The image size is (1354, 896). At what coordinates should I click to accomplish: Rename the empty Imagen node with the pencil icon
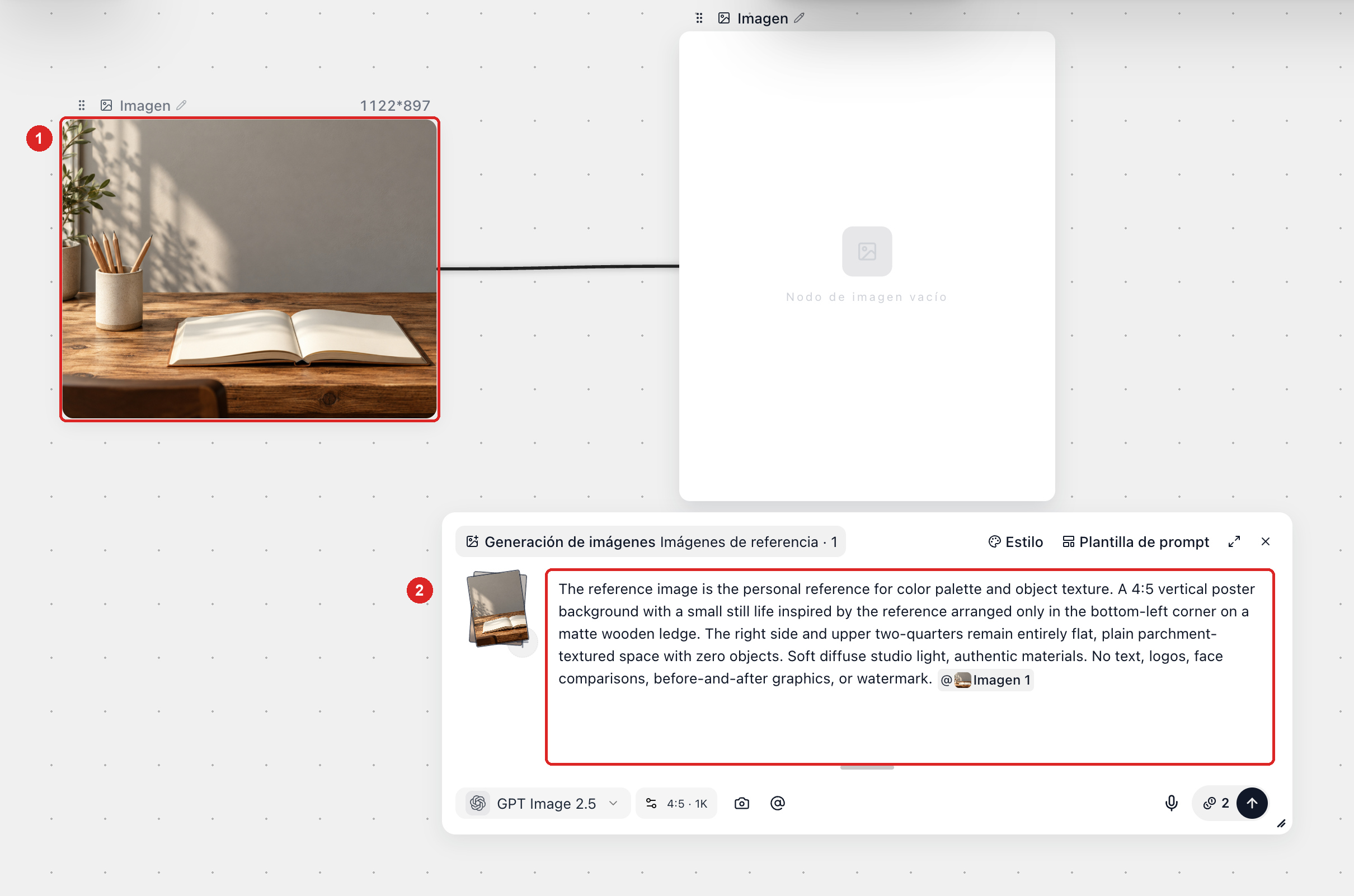799,18
